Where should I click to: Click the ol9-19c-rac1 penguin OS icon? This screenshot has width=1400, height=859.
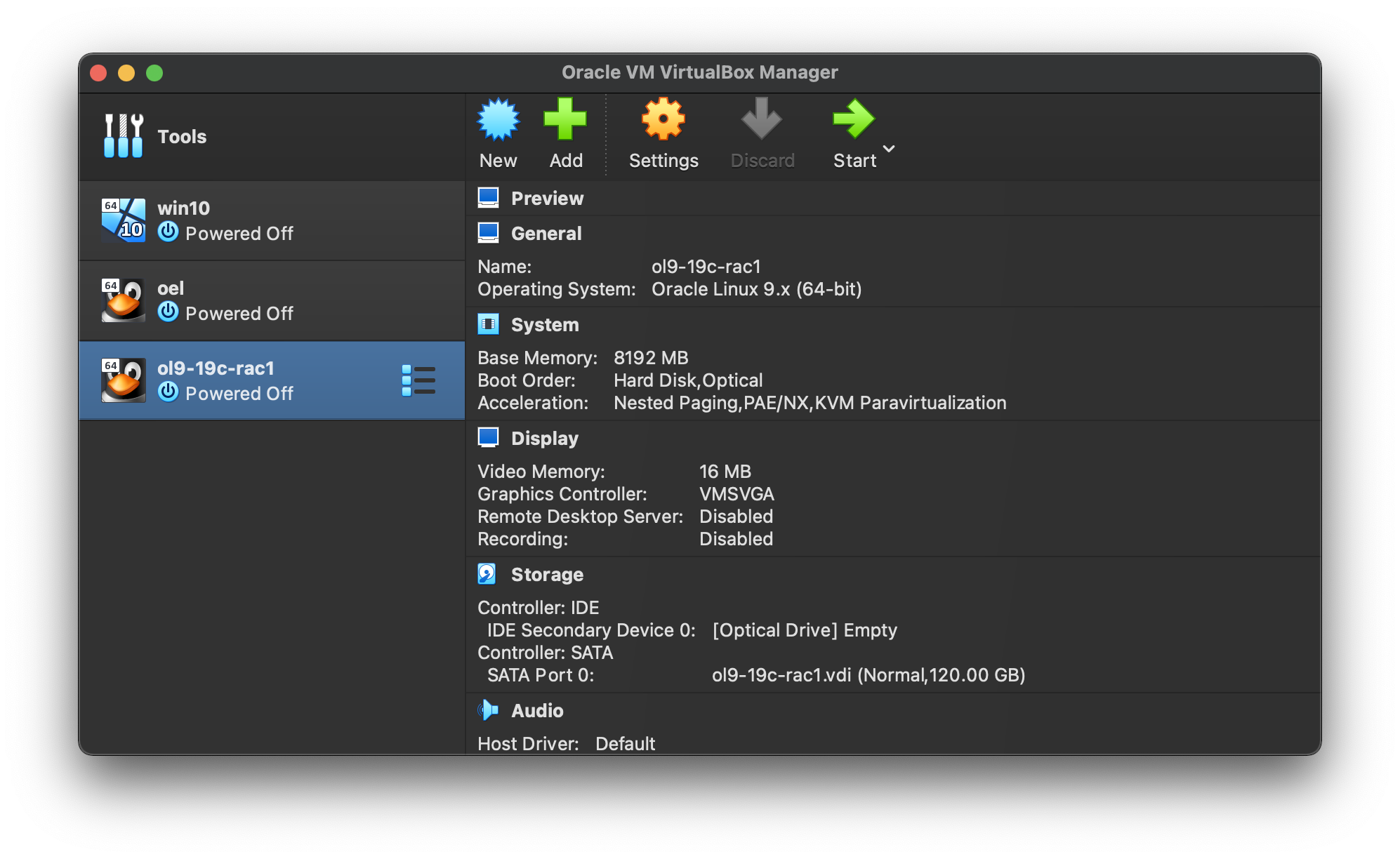point(124,380)
